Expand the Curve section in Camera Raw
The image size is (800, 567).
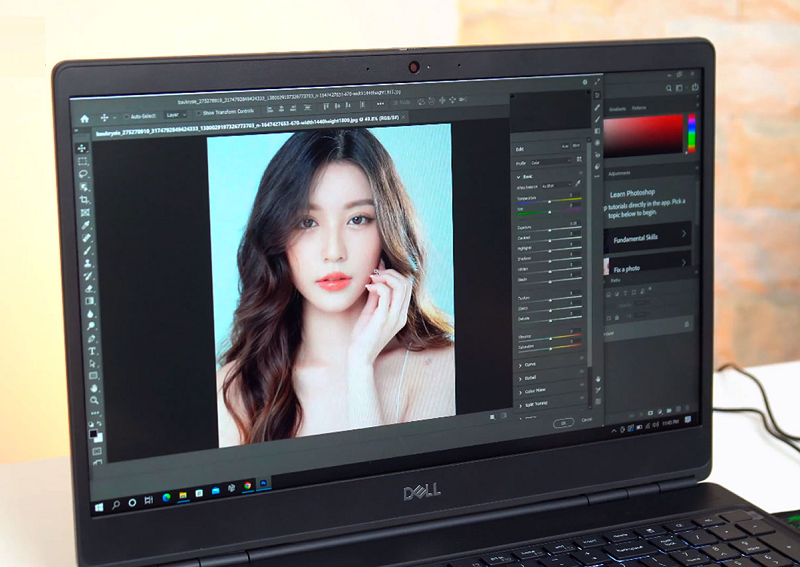tap(530, 364)
